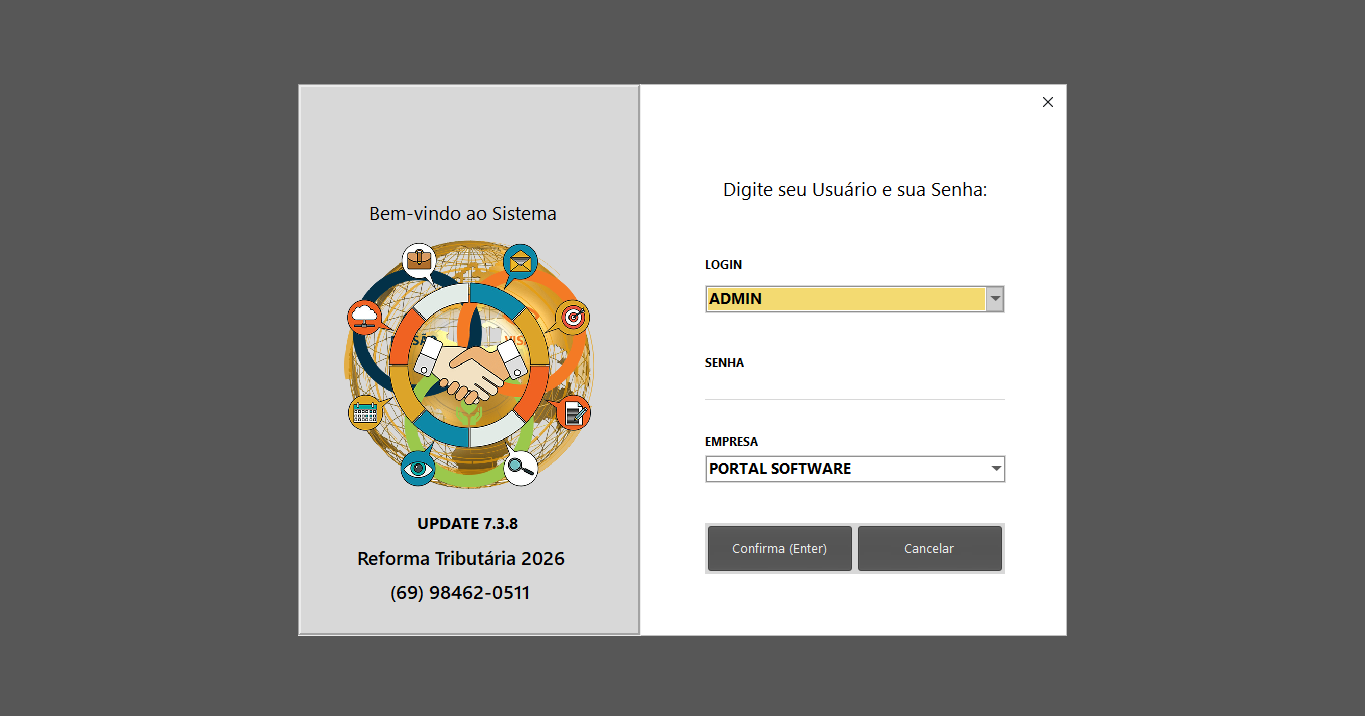Click the target bullseye icon

573,317
